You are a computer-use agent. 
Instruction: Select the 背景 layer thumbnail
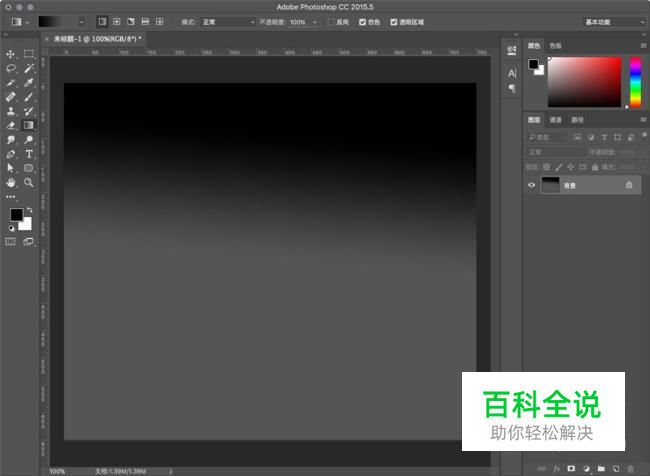click(551, 185)
